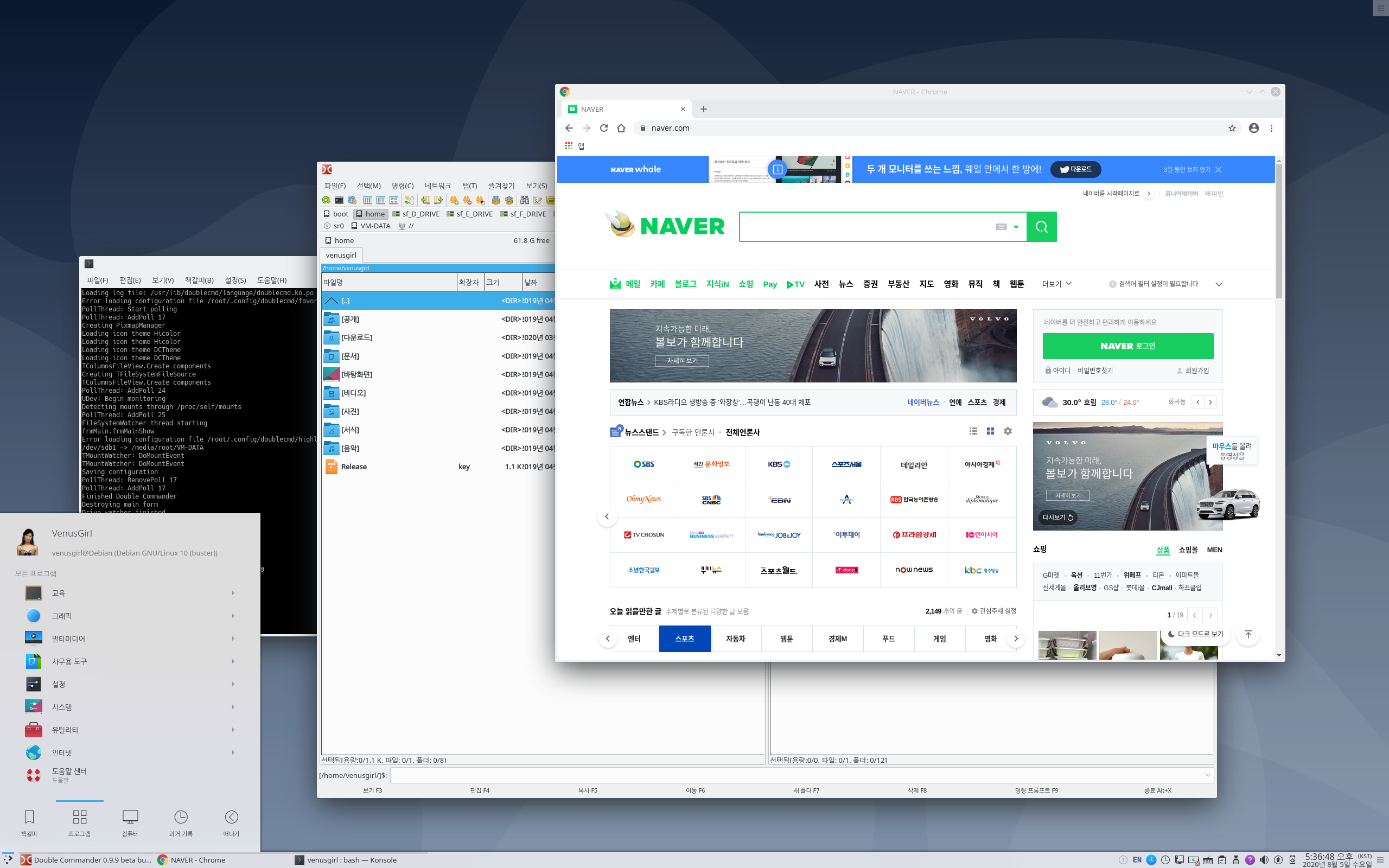Open terminal from Double Commander toolbar

click(339, 200)
